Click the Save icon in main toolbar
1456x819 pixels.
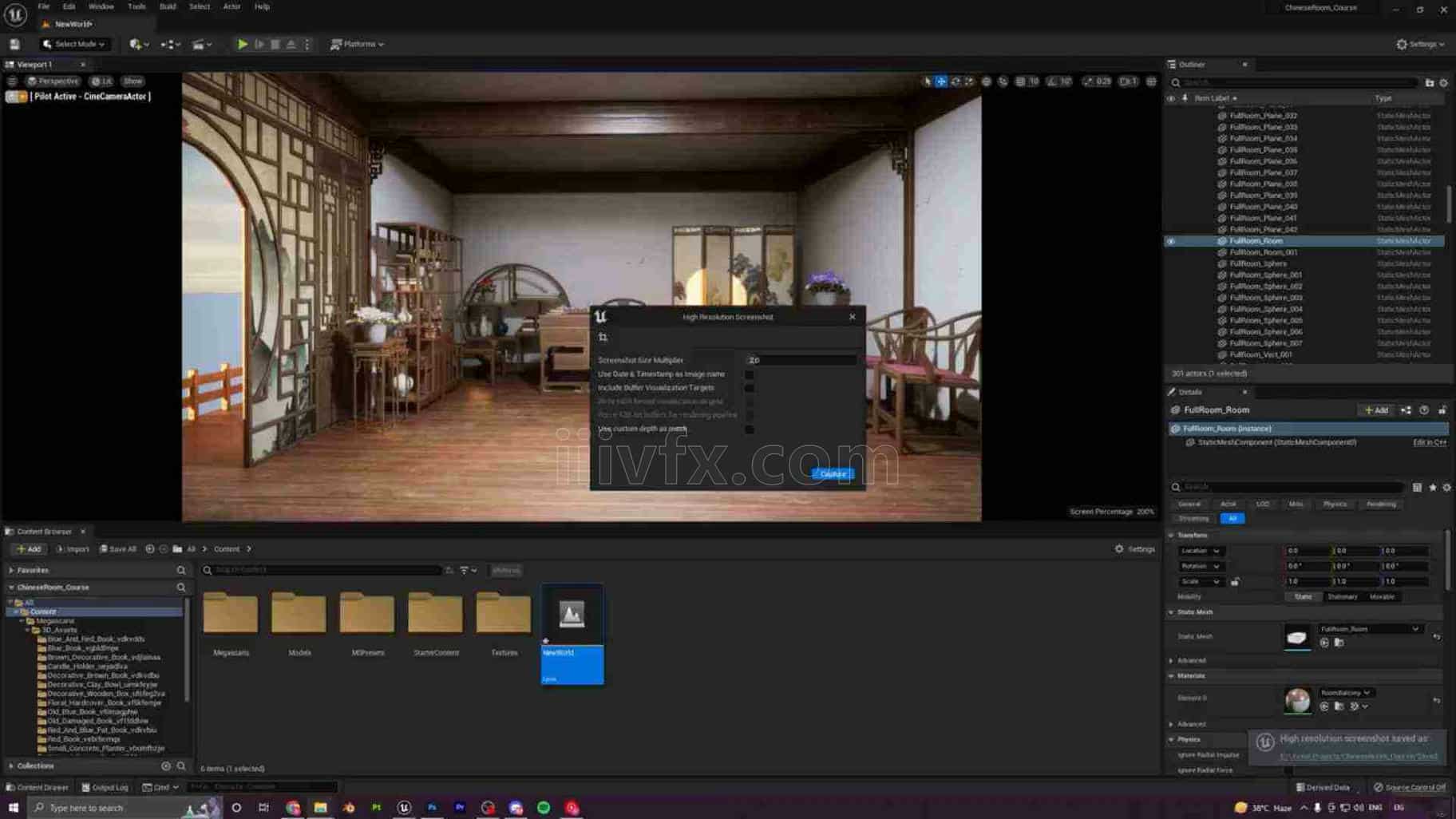[x=14, y=45]
